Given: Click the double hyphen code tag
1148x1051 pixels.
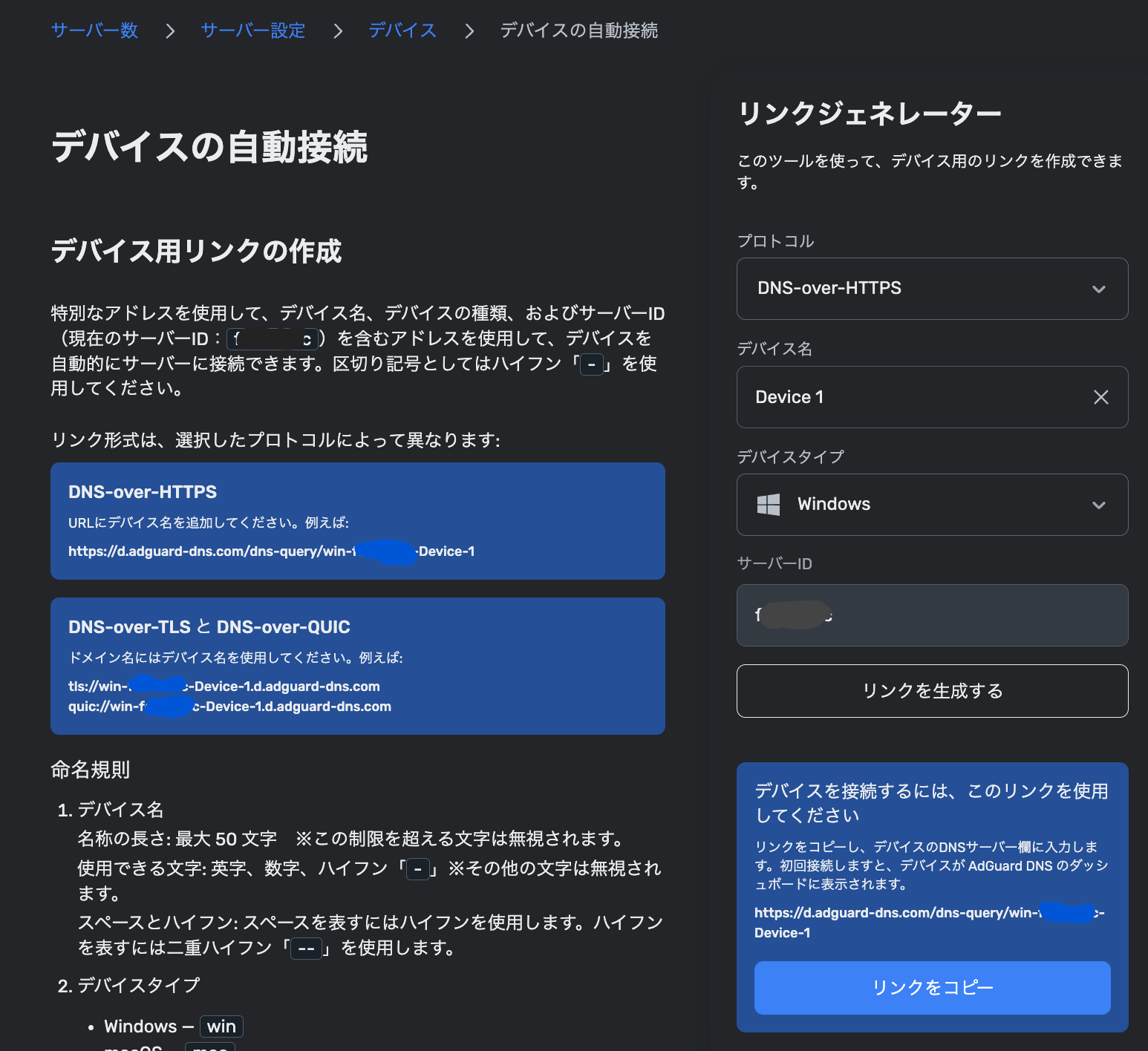Looking at the screenshot, I should 306,949.
